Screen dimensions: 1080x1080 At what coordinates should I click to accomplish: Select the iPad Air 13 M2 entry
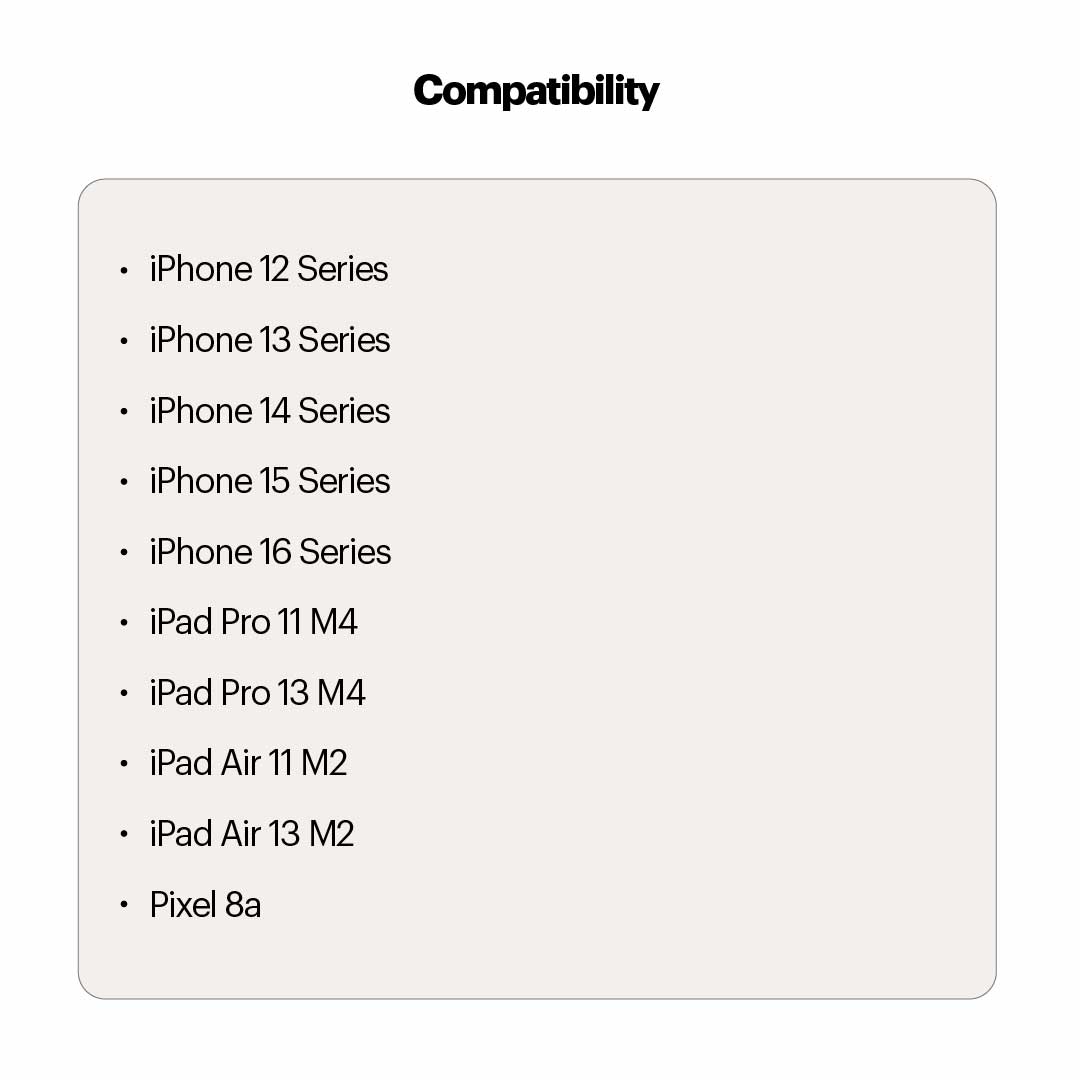pos(252,834)
